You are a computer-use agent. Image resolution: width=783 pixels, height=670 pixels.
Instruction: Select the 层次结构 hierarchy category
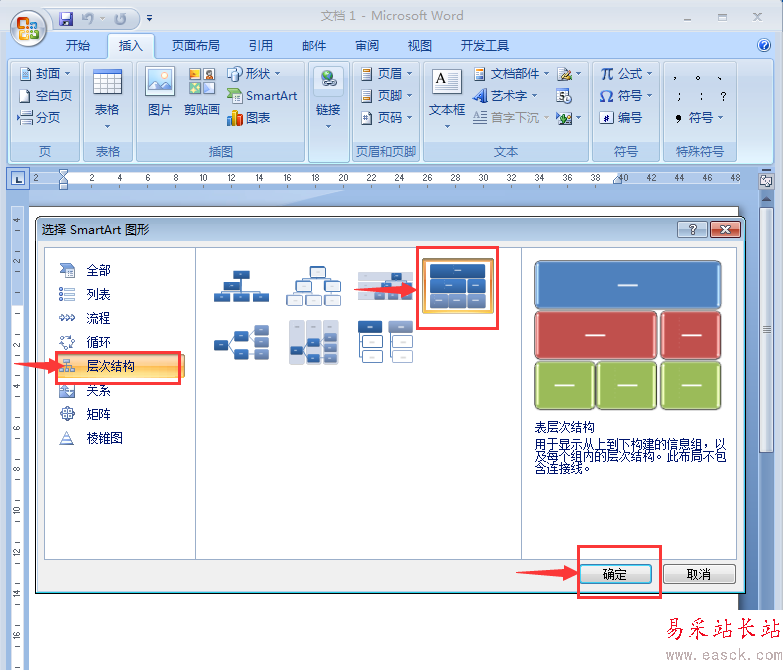tap(120, 366)
